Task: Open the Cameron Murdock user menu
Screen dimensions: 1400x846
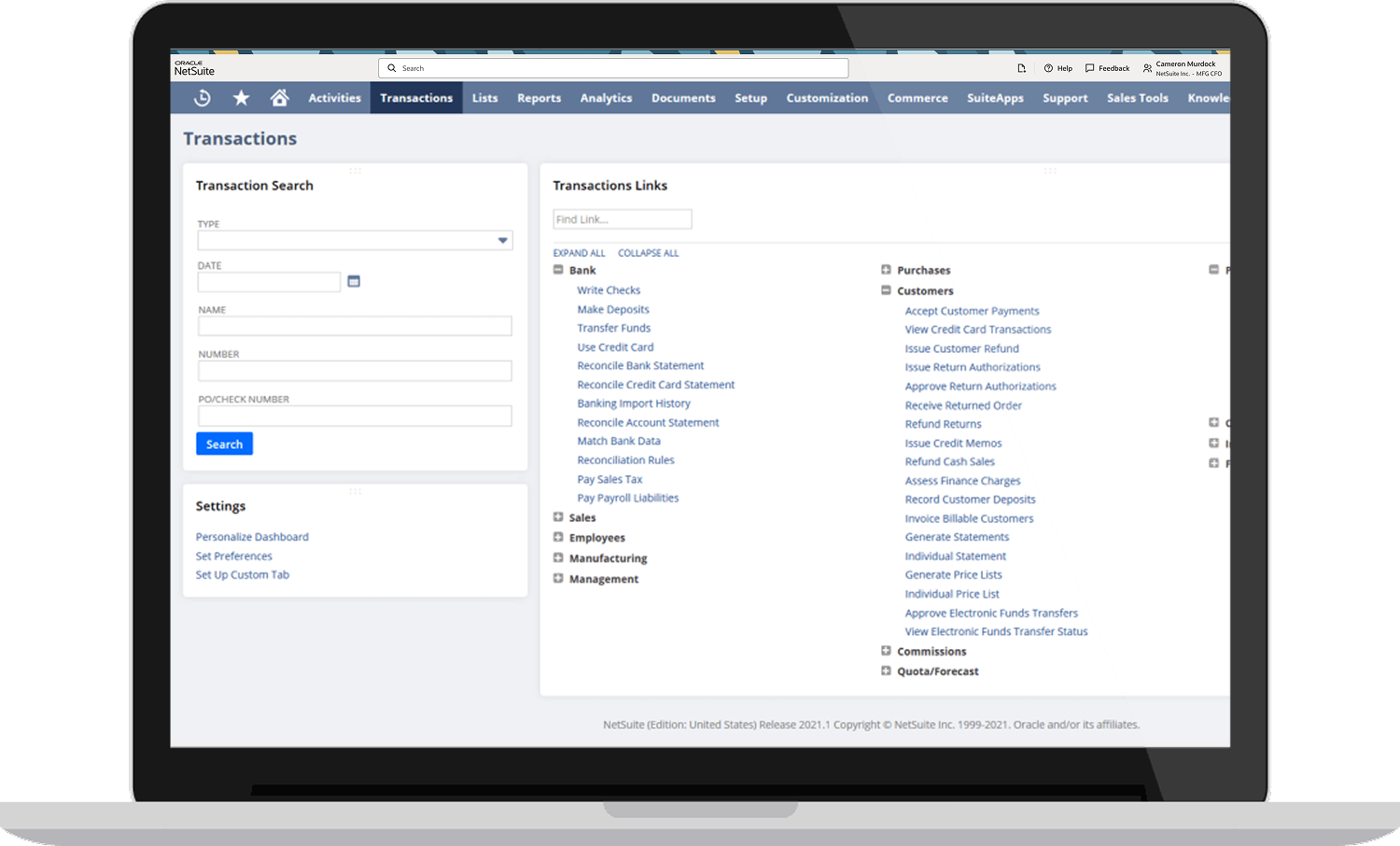Action: click(x=1182, y=68)
